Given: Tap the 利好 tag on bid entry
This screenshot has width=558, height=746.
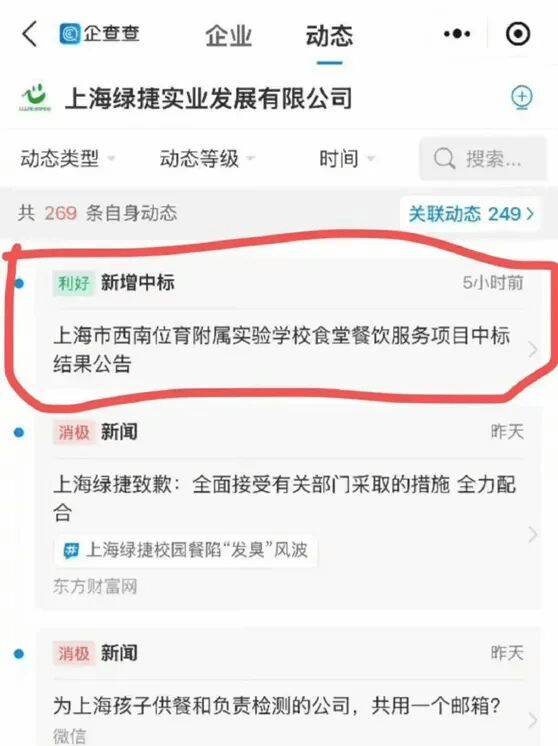Looking at the screenshot, I should point(73,284).
